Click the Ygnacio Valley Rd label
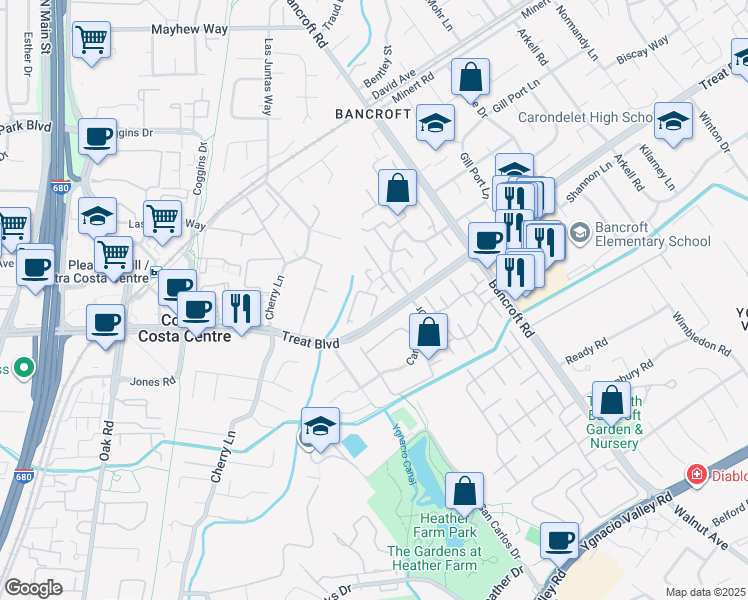This screenshot has width=748, height=600. [x=626, y=520]
